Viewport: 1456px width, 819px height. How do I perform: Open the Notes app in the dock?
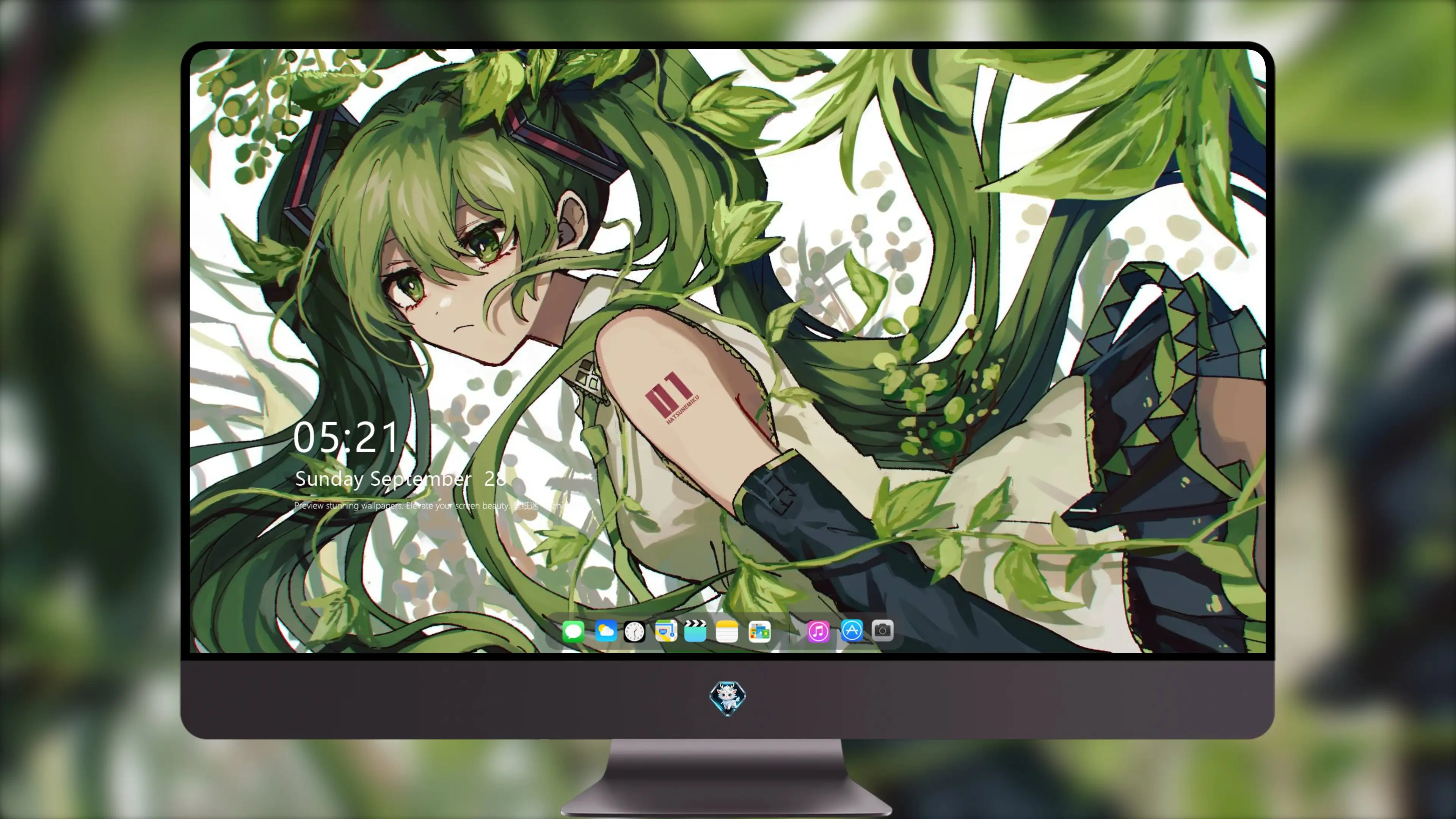pos(727,631)
